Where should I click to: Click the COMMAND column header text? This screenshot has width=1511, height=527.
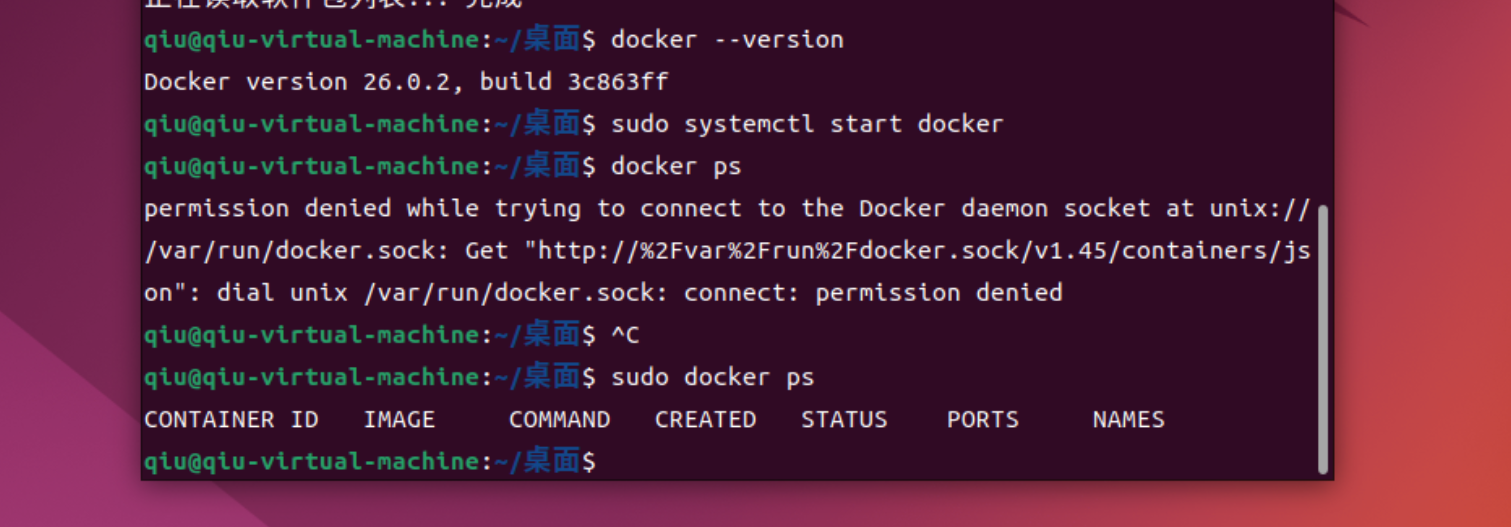click(559, 420)
